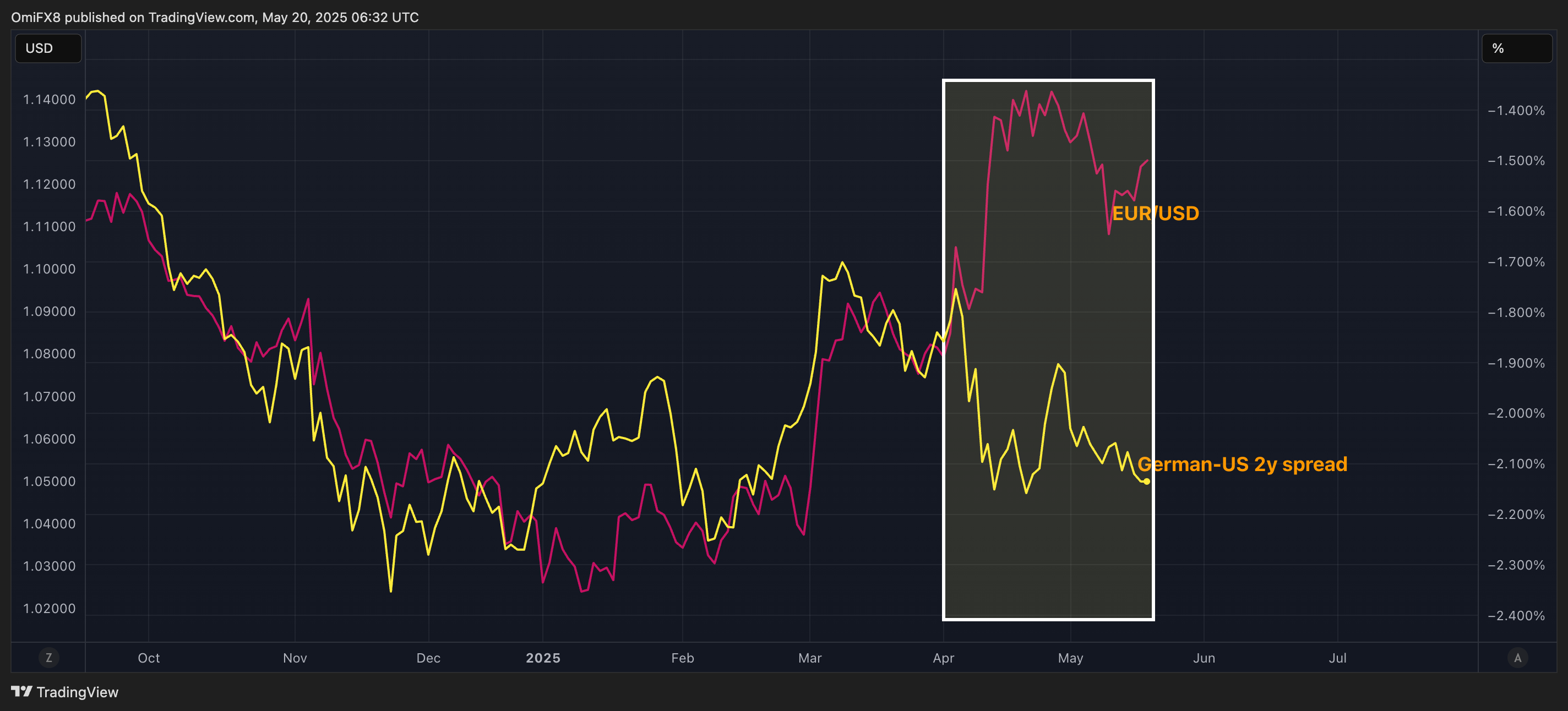Click the Z timezone icon bottom-left

click(48, 658)
